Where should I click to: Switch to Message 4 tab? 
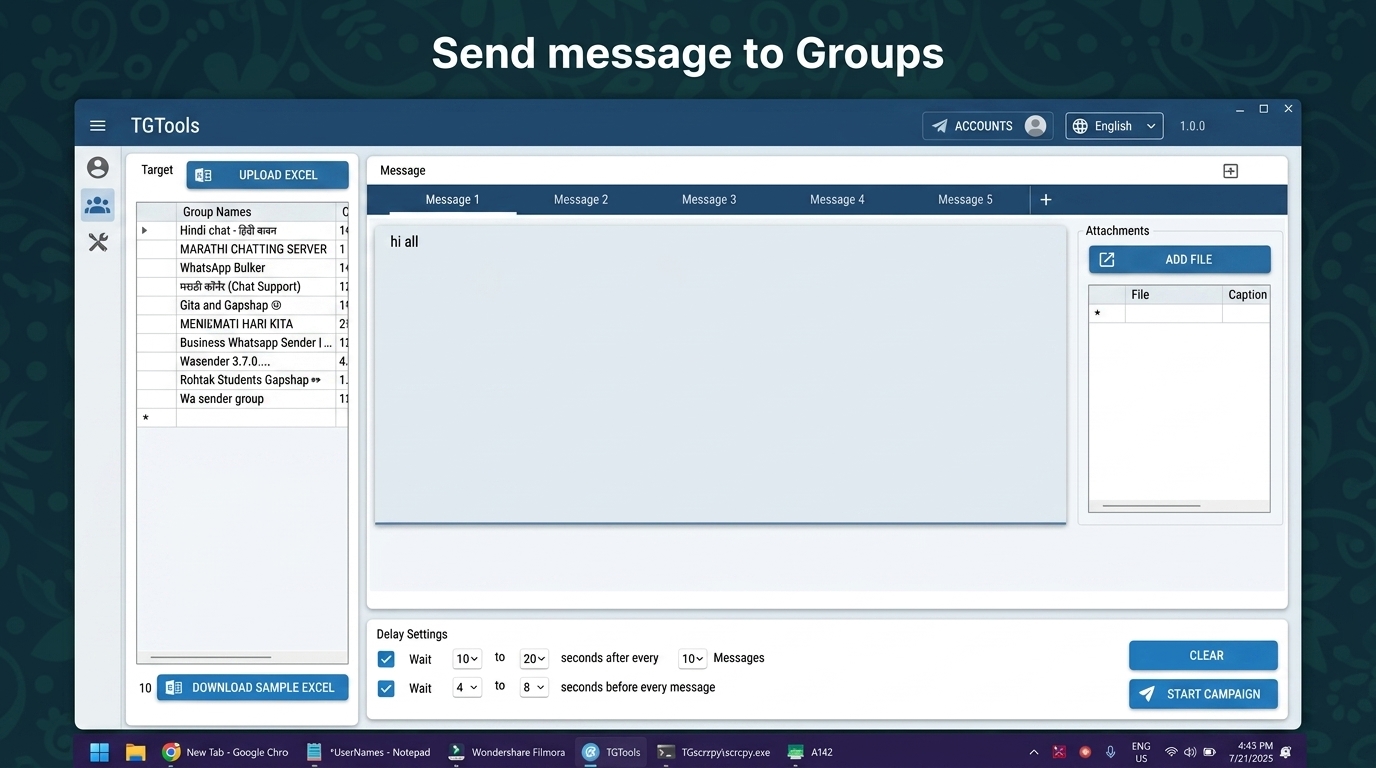(837, 199)
